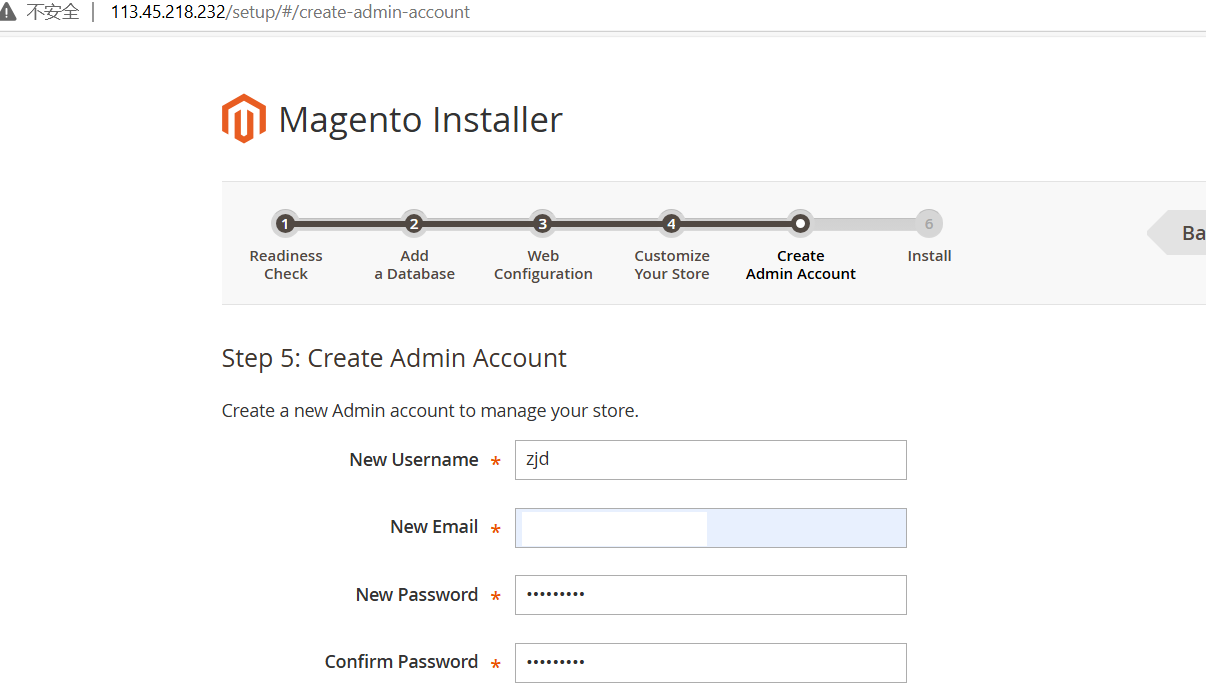This screenshot has height=700, width=1206.
Task: Click the Confirm Password field
Action: 710,662
